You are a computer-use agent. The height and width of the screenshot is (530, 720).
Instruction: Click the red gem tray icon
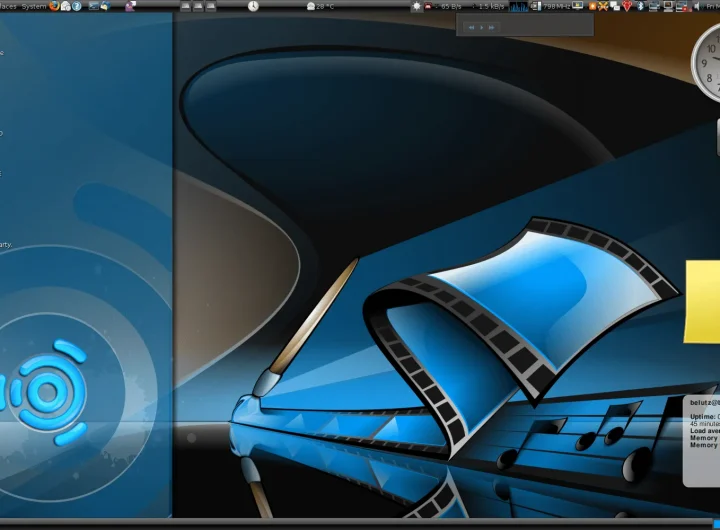point(627,6)
